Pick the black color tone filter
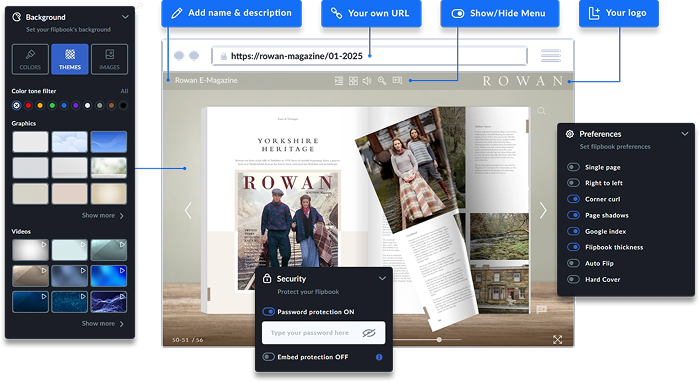Image resolution: width=700 pixels, height=382 pixels. (123, 106)
